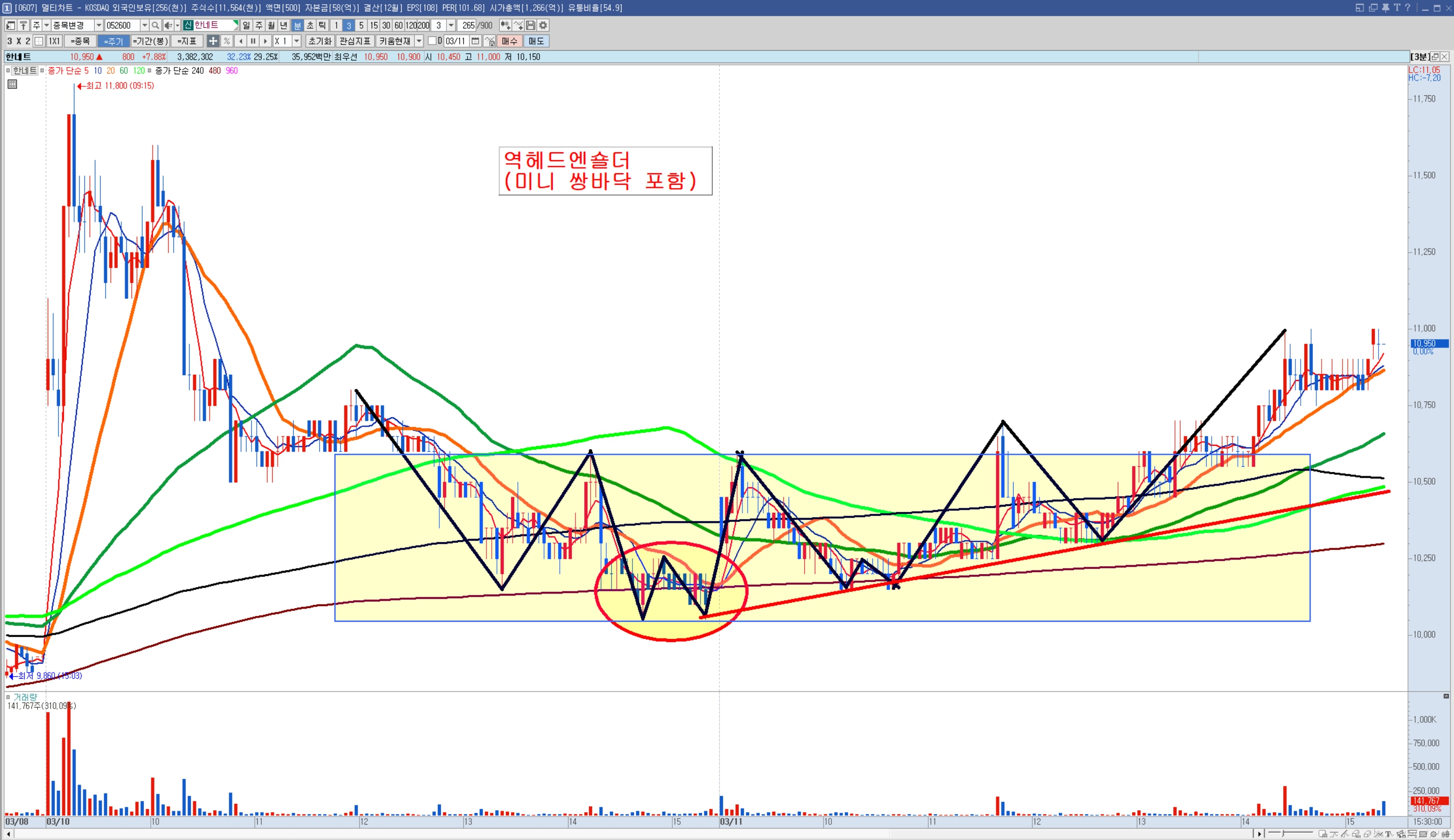Switch to the 일 (daily) chart tab
The width and height of the screenshot is (1454, 840).
[x=247, y=26]
